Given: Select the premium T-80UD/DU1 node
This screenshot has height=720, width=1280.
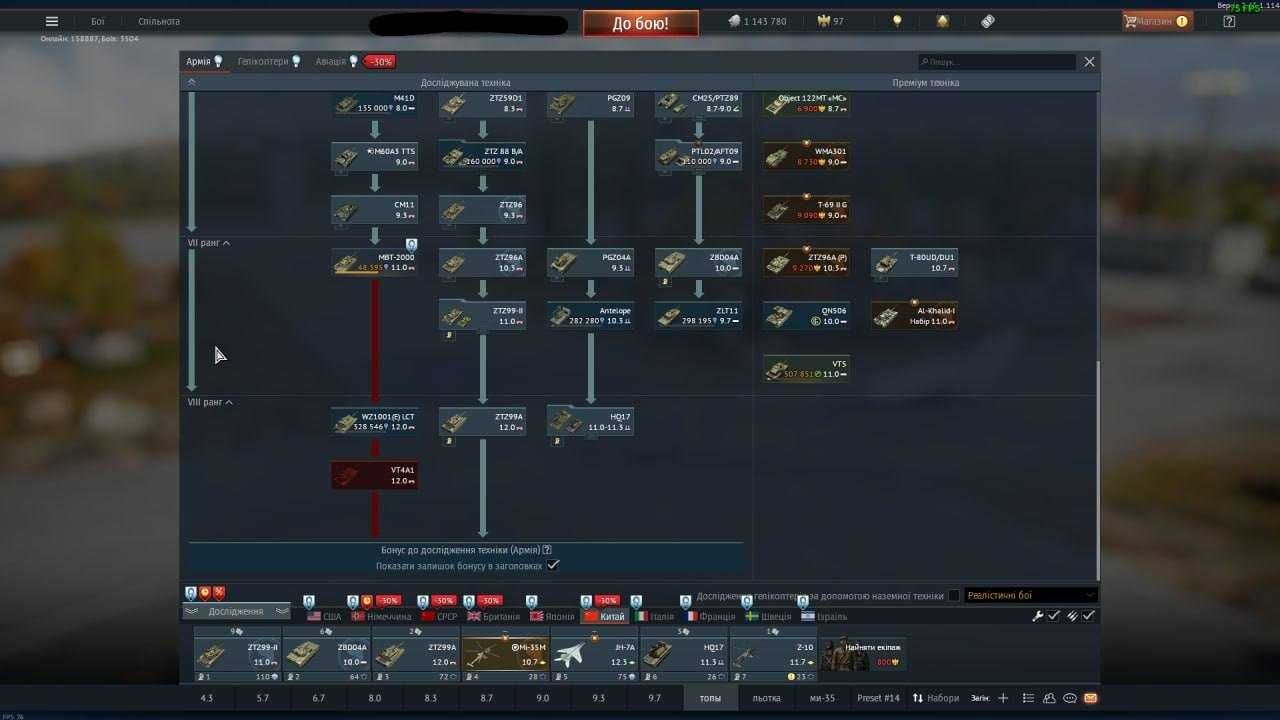Looking at the screenshot, I should [x=915, y=263].
